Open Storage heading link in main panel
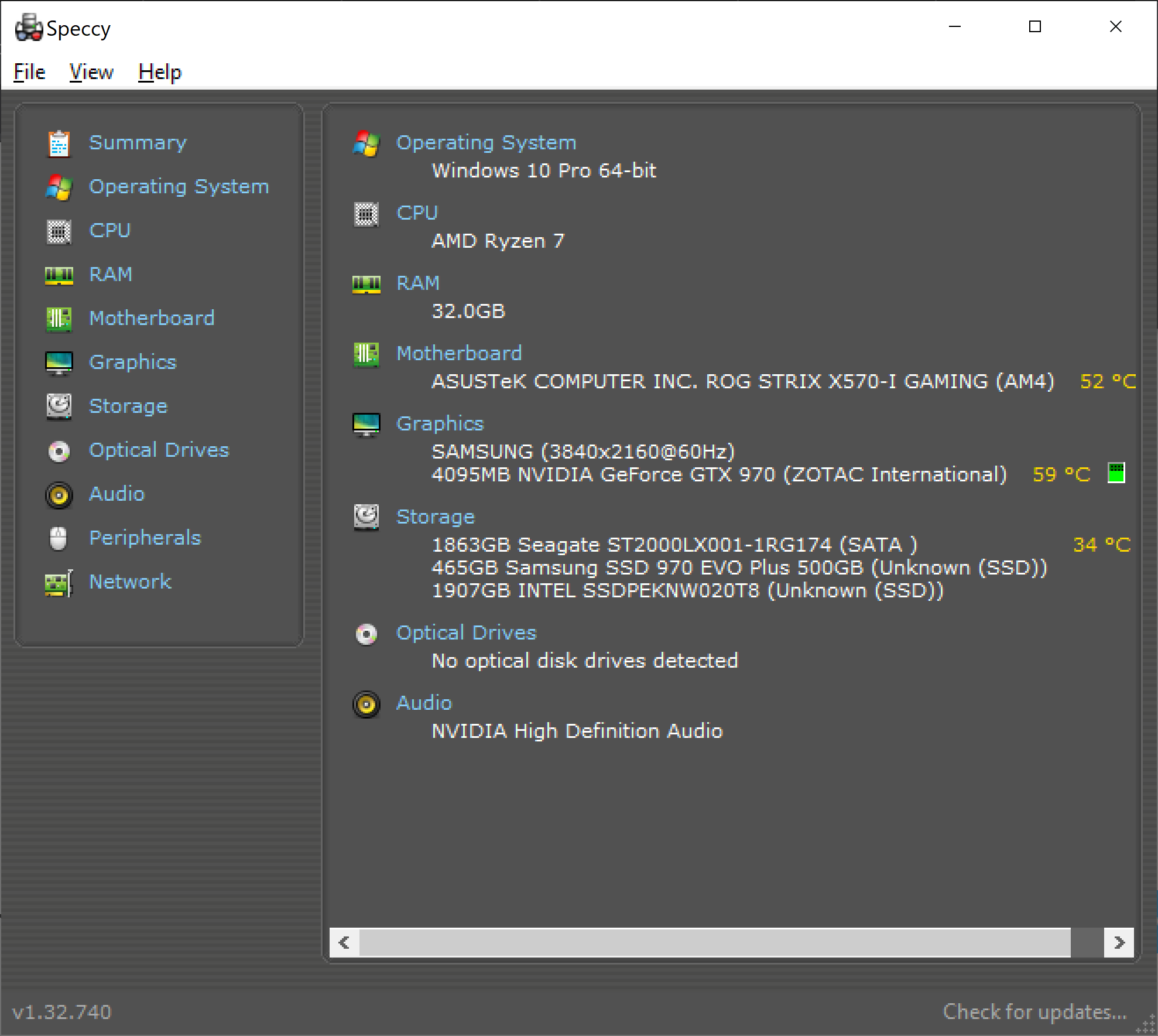This screenshot has width=1158, height=1036. (x=435, y=517)
